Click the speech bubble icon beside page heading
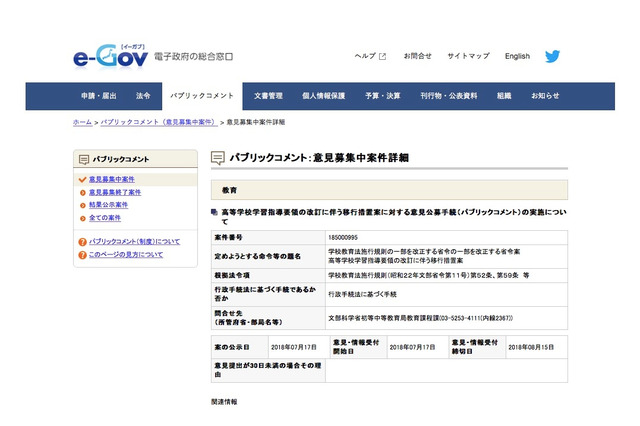 (218, 158)
